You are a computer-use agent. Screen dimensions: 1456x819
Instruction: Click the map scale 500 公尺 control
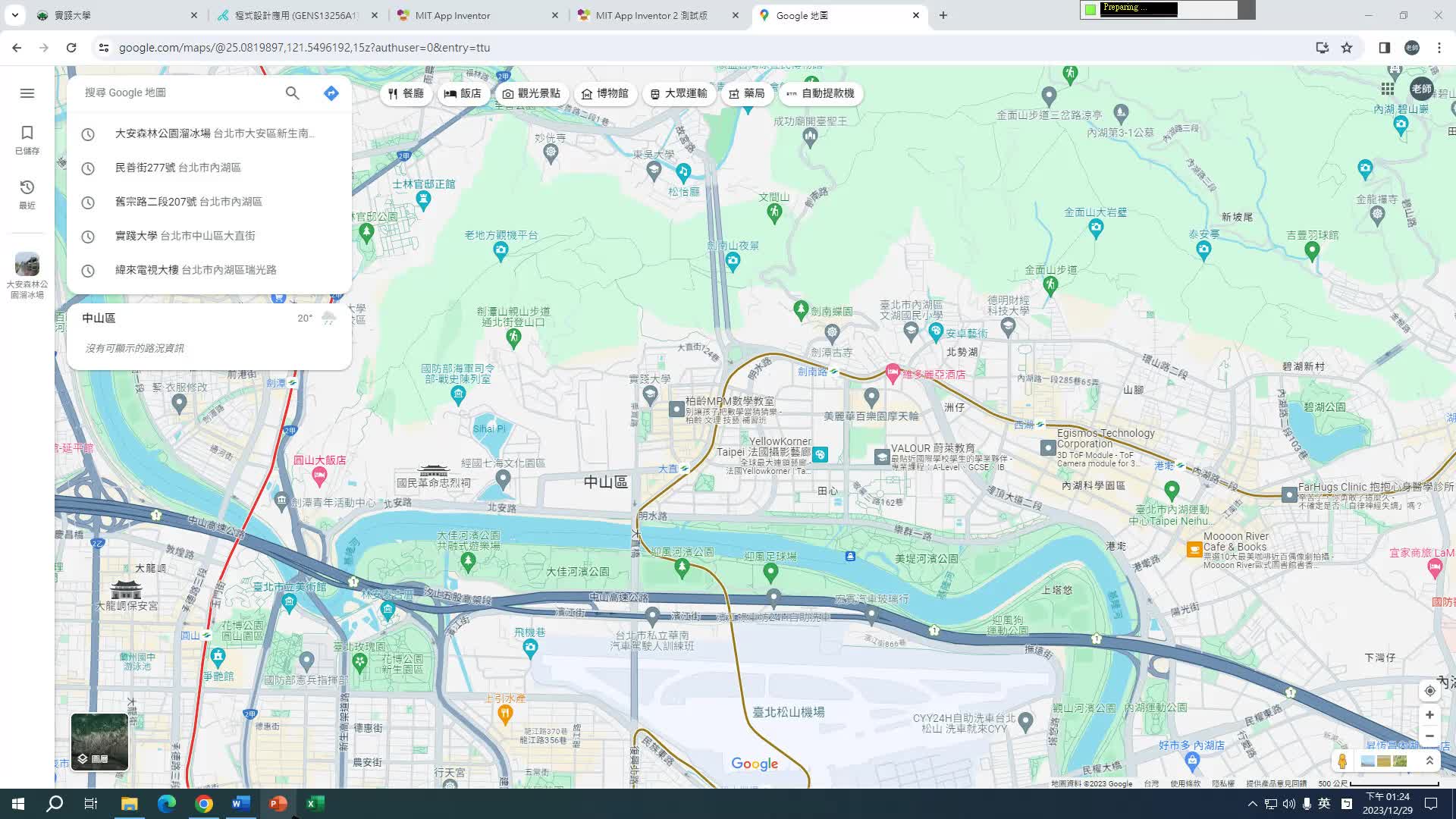coord(1378,783)
